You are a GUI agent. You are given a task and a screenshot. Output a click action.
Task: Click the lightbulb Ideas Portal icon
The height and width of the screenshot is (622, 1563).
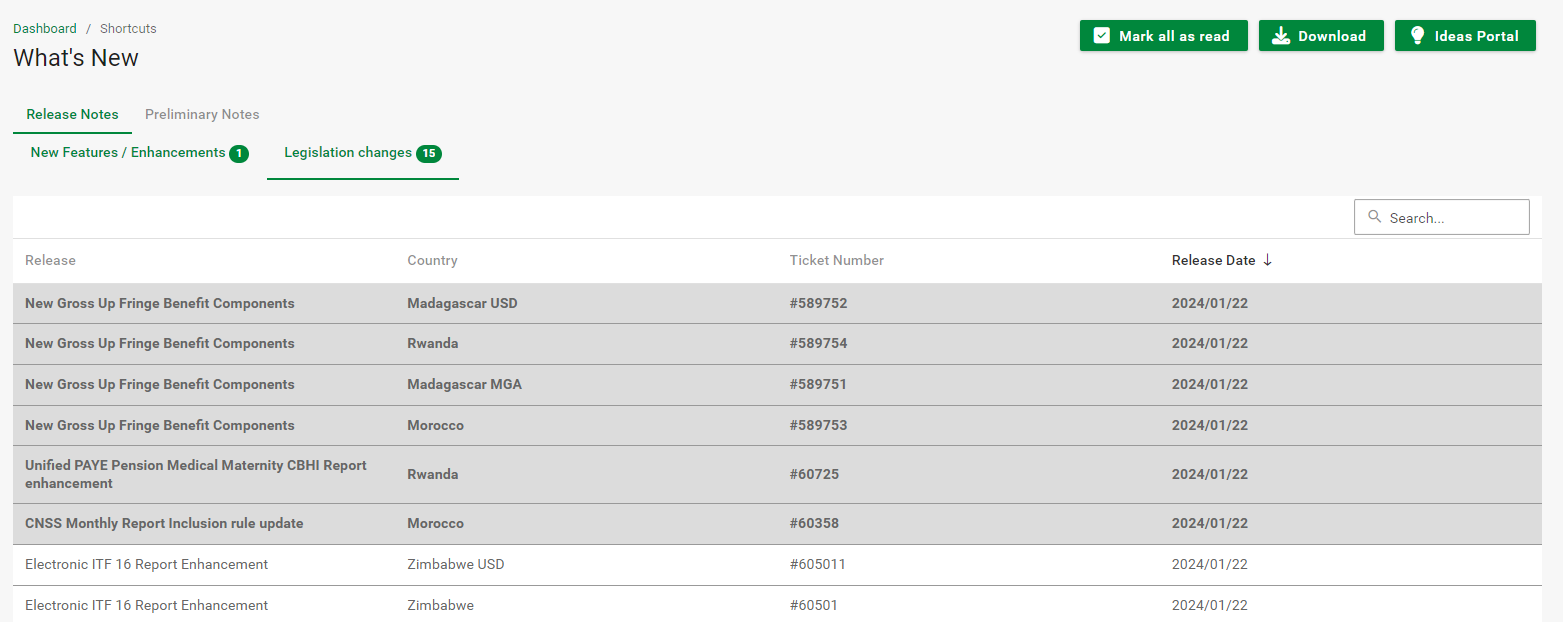pos(1417,36)
